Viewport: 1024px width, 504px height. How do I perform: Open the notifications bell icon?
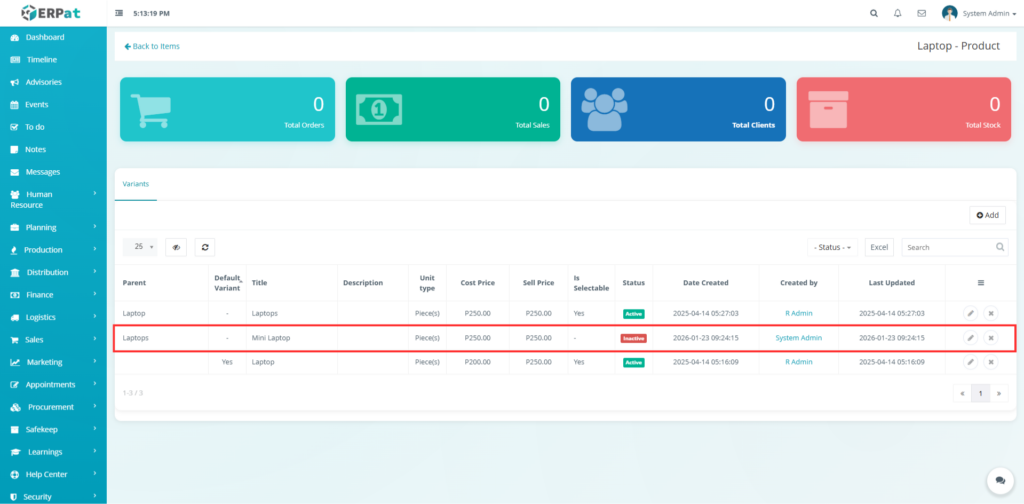click(897, 13)
